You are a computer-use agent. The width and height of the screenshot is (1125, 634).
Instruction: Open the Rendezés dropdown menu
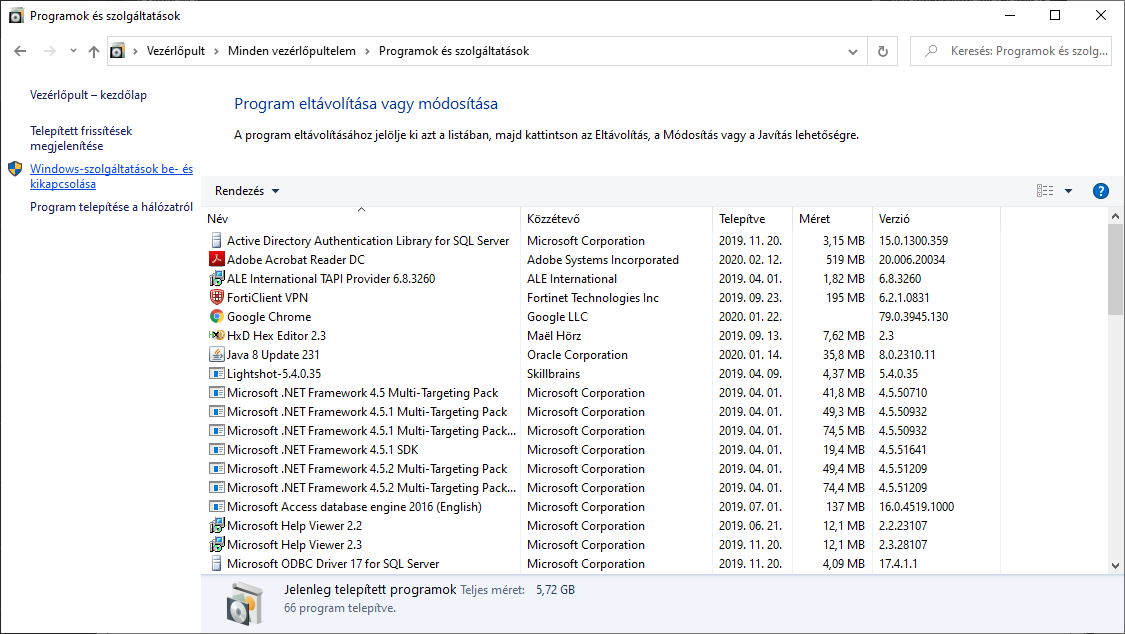click(x=247, y=191)
